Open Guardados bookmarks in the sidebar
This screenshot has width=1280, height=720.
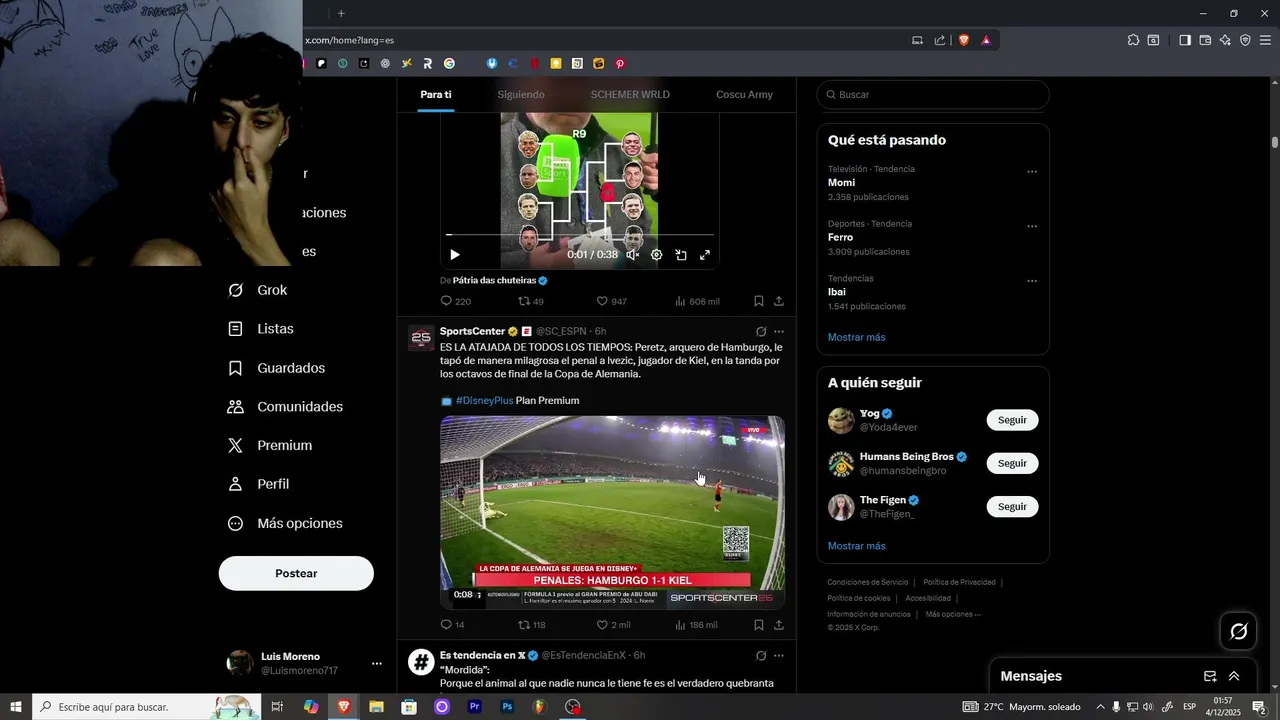point(276,368)
